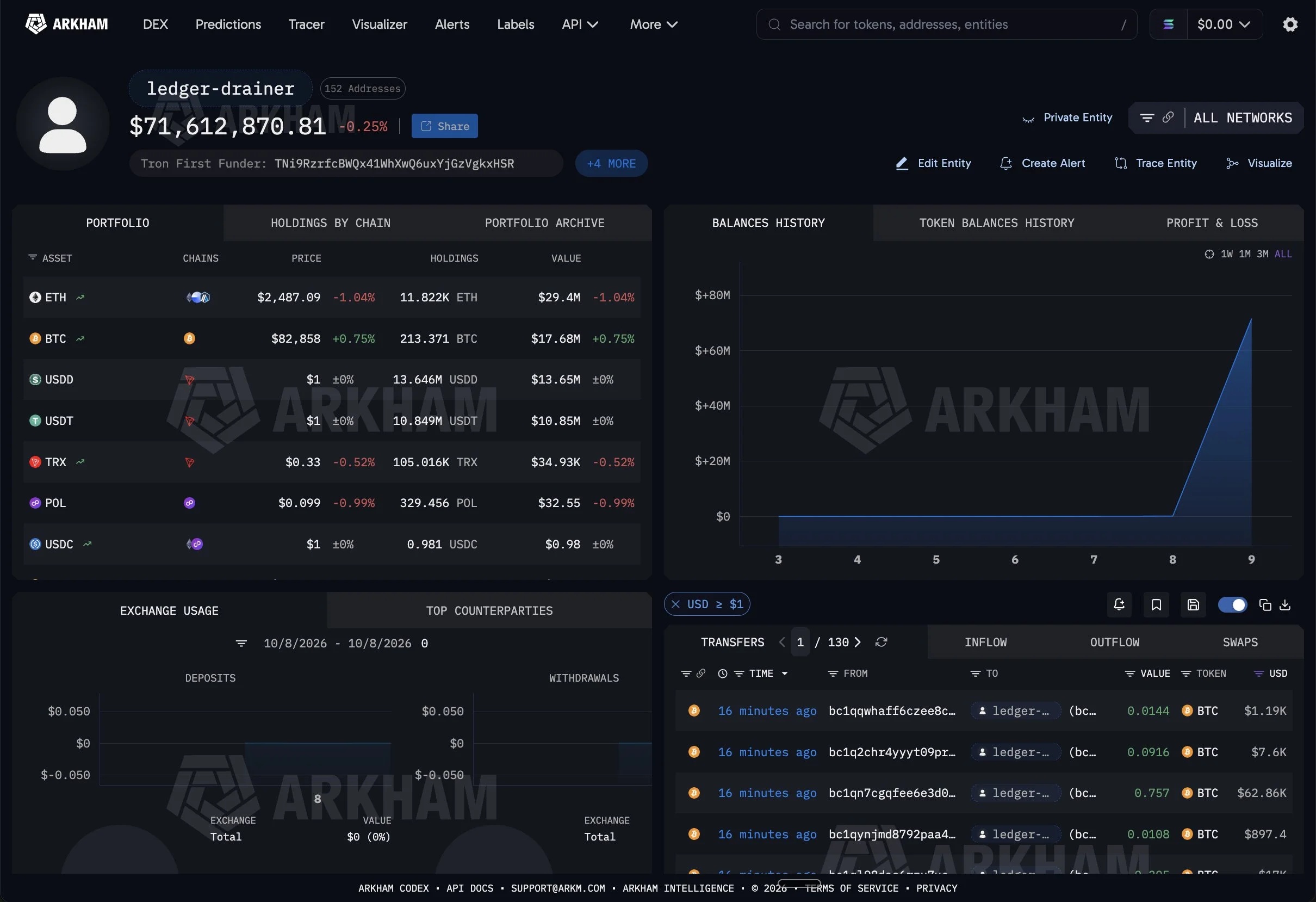This screenshot has width=1316, height=902.
Task: Click the Arkham logo in the header
Action: tap(67, 24)
